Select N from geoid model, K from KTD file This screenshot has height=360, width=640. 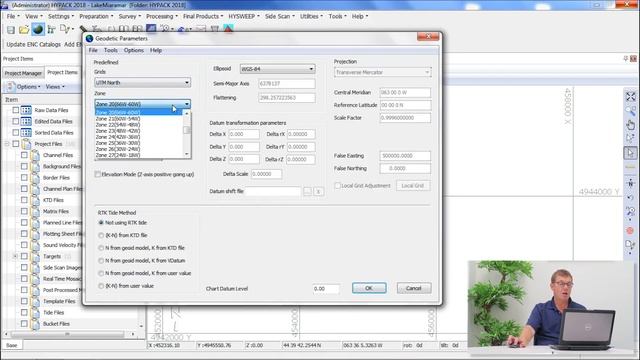101,248
